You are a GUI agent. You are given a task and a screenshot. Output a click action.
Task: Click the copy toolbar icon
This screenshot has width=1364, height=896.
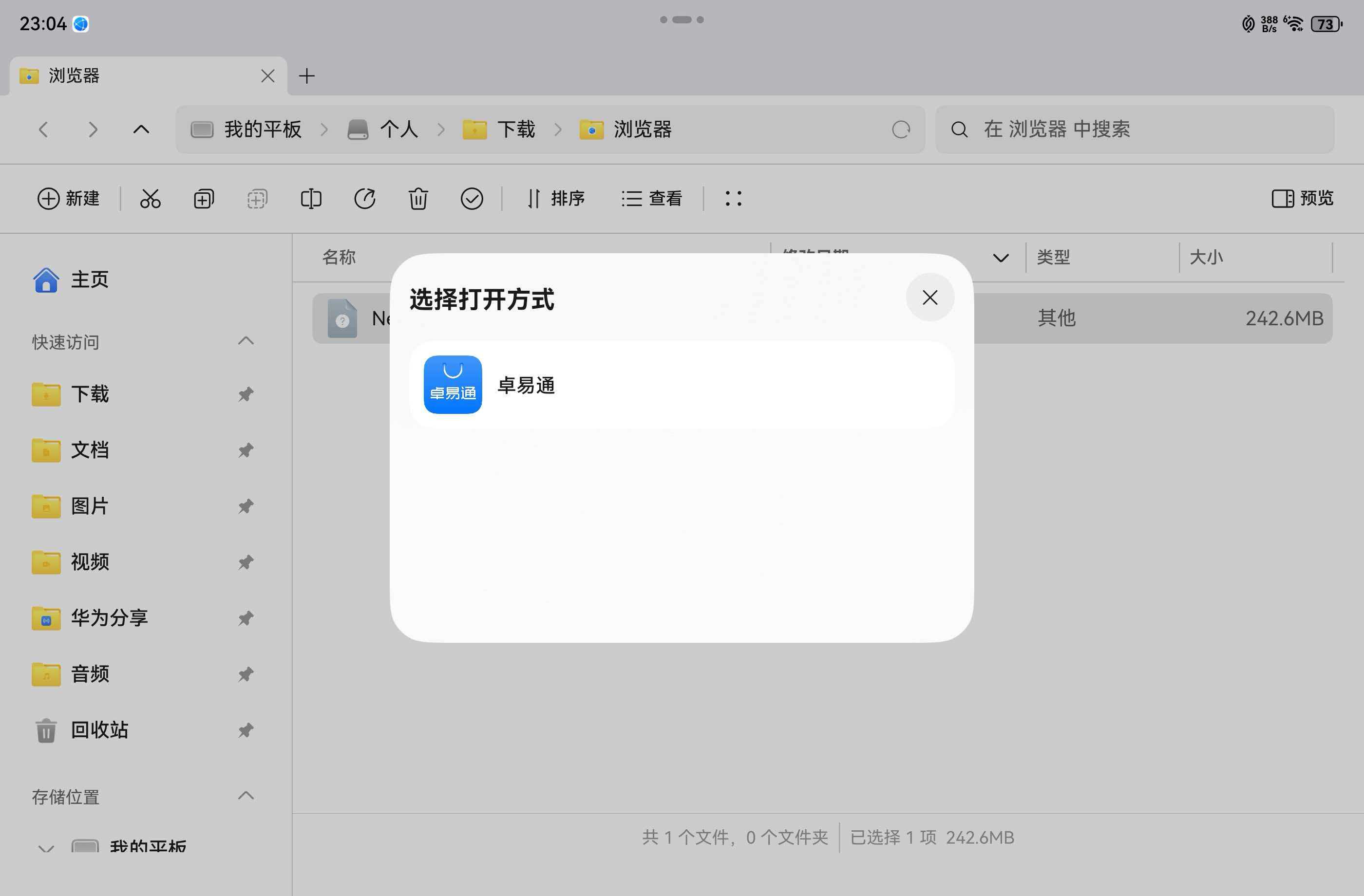pyautogui.click(x=203, y=199)
